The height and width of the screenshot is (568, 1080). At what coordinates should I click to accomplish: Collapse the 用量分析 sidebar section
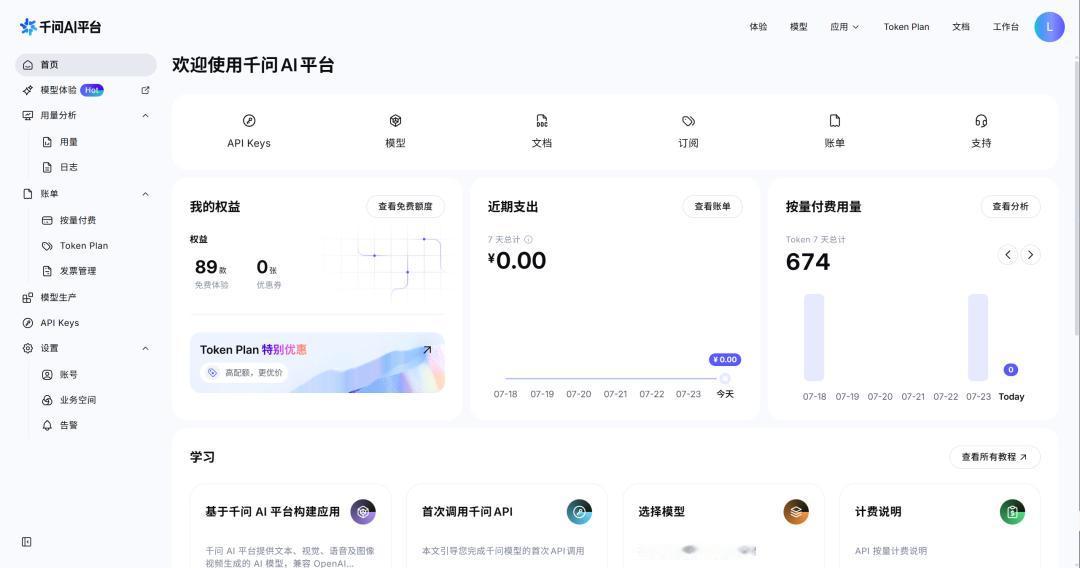145,116
